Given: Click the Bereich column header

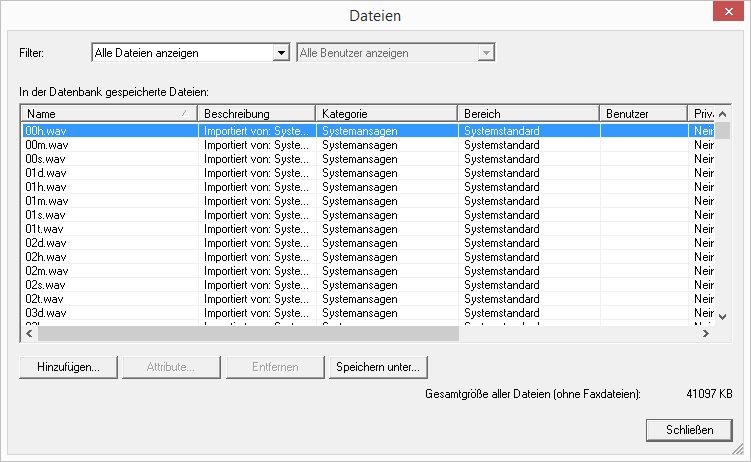Looking at the screenshot, I should coord(527,114).
